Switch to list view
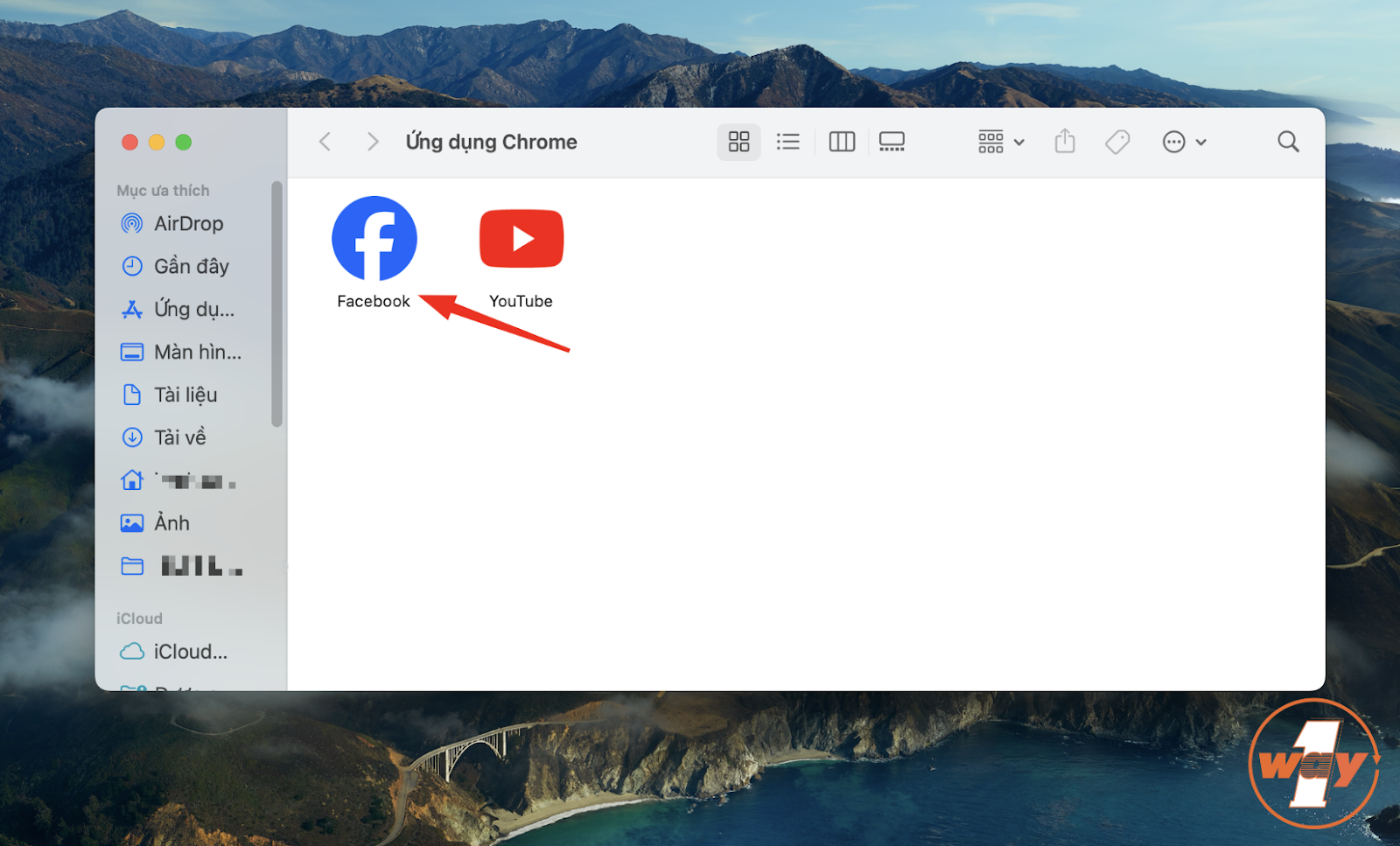 (788, 142)
